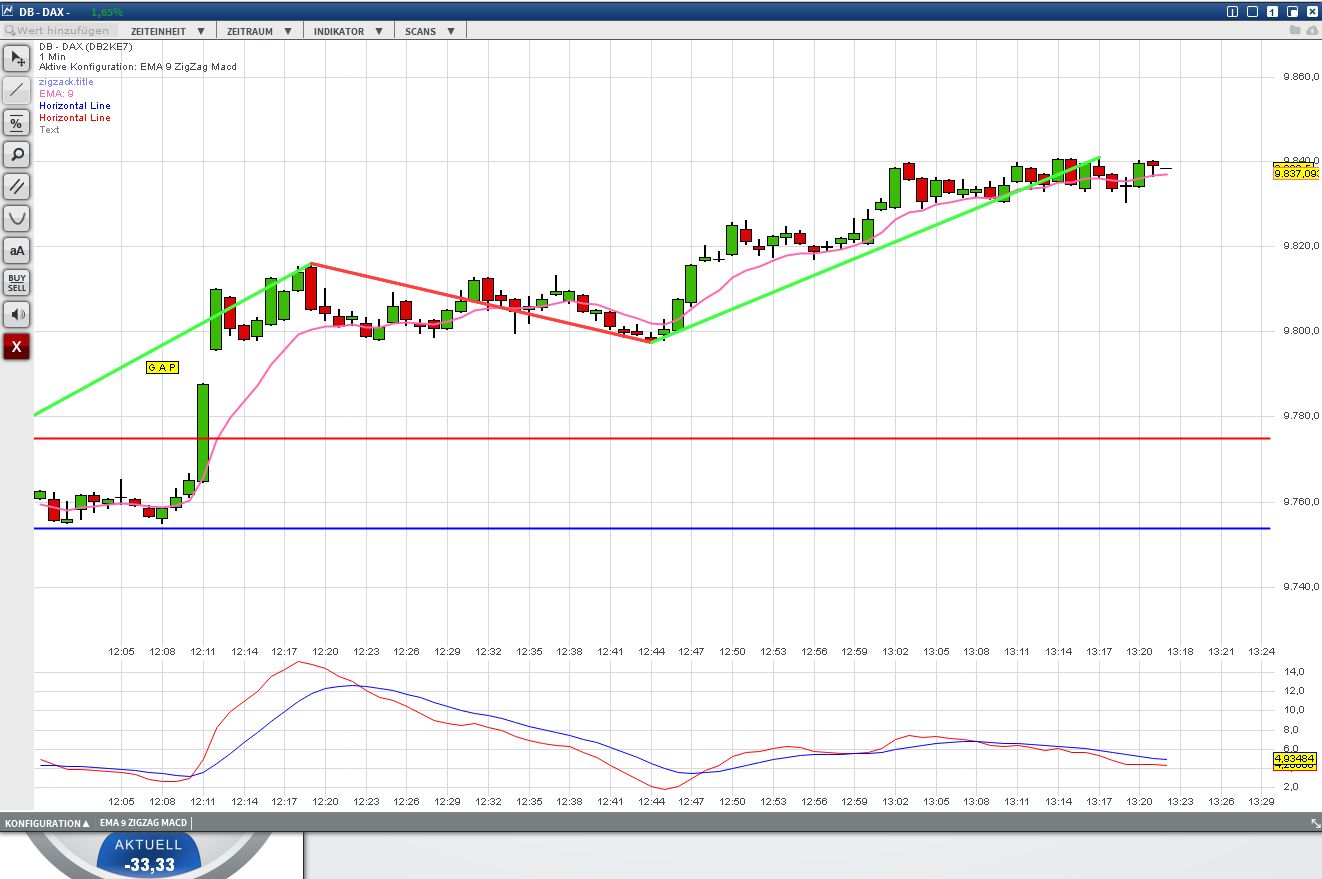The width and height of the screenshot is (1322, 879).
Task: Click the 4,93484 MACD value tag
Action: [1295, 760]
